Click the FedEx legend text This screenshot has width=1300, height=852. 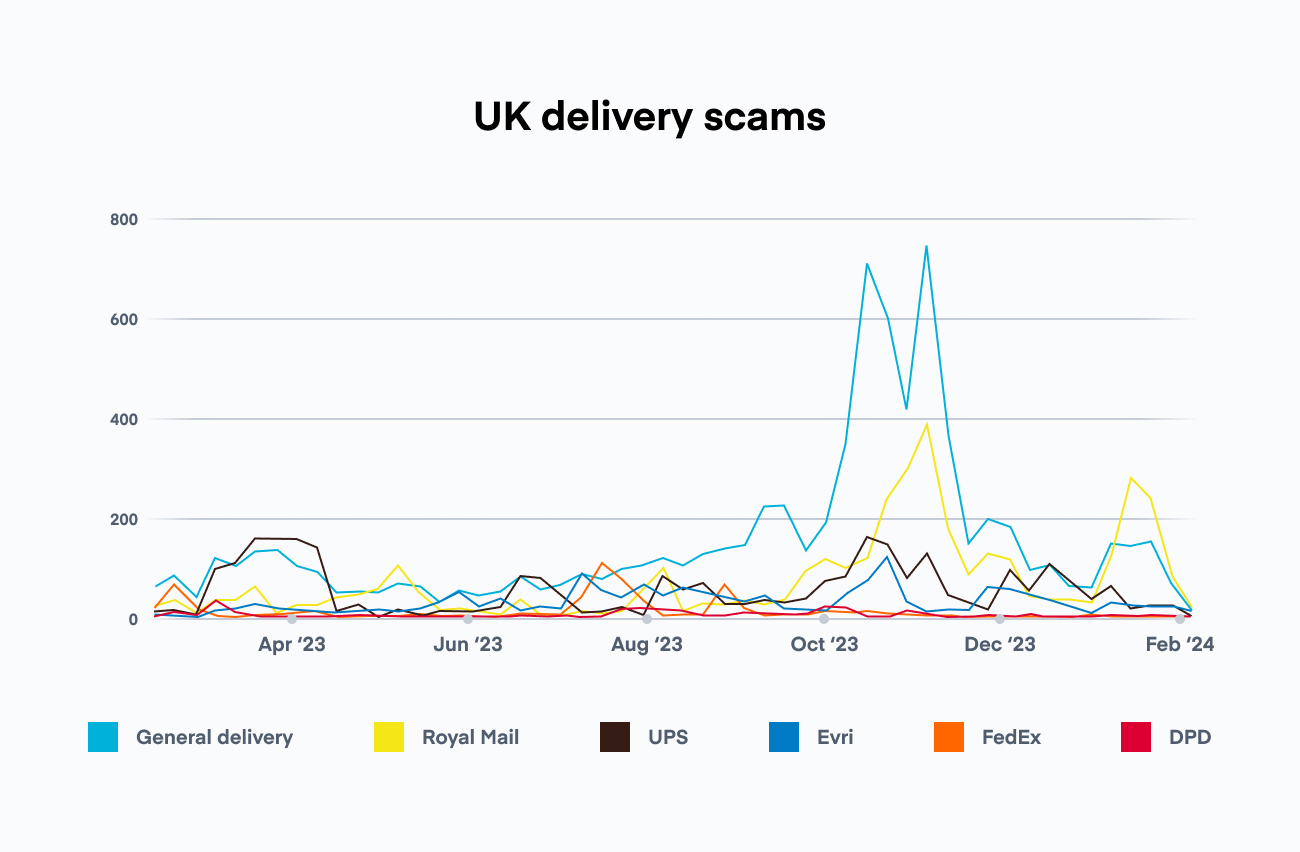1011,738
